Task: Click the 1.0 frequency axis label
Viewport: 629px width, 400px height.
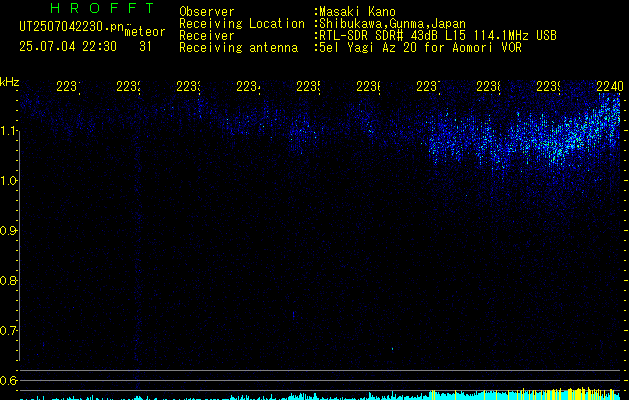Action: 8,181
